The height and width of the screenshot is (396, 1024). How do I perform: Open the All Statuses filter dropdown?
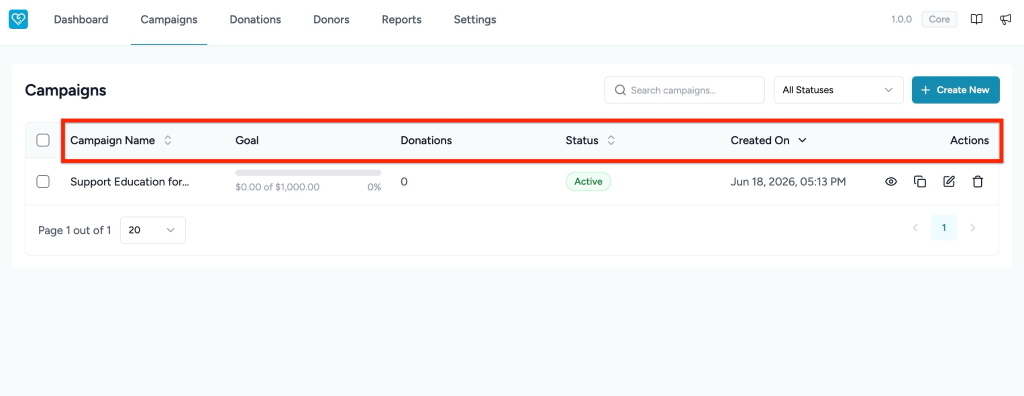click(x=839, y=90)
